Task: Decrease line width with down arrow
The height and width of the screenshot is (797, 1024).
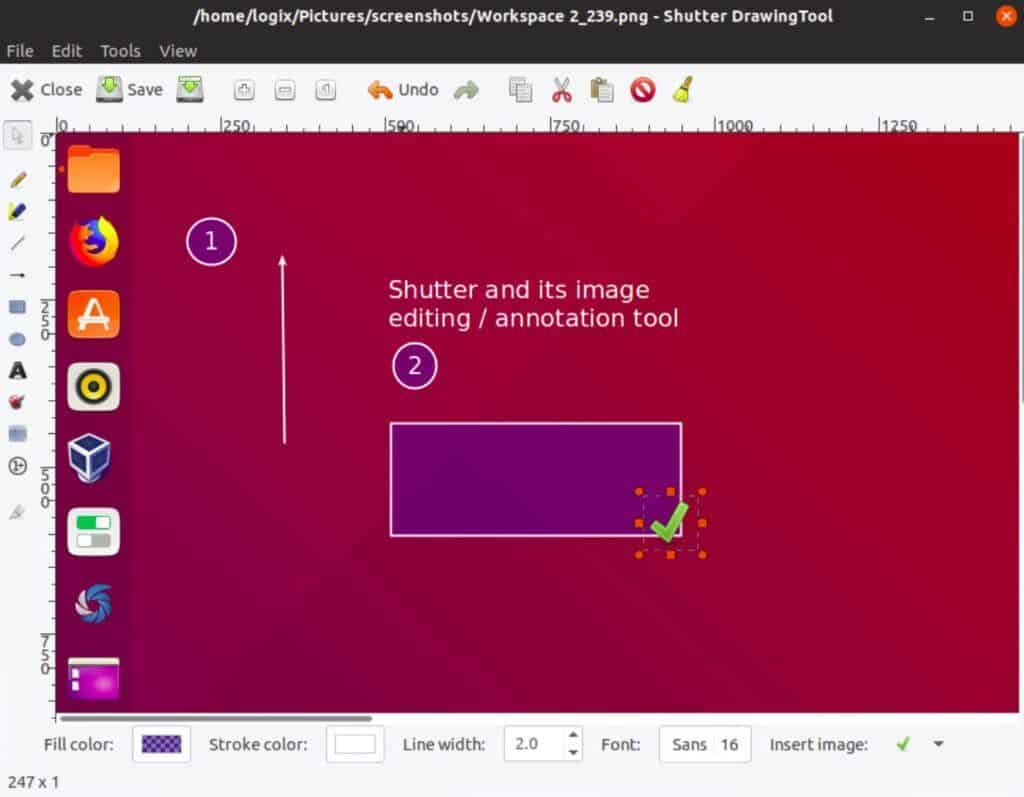Action: click(573, 753)
